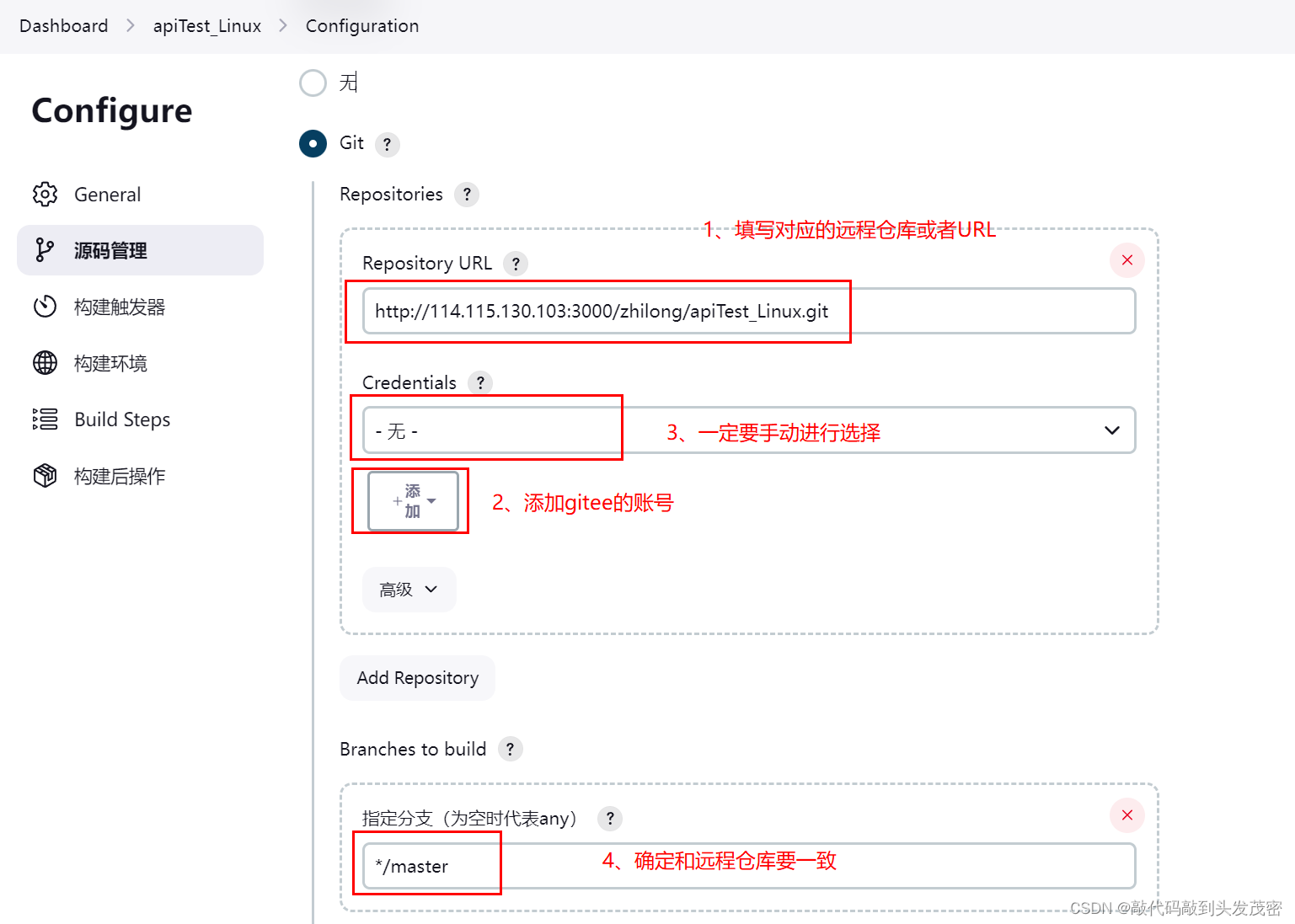This screenshot has width=1295, height=924.
Task: Select the 无 source control radio button
Action: point(313,83)
